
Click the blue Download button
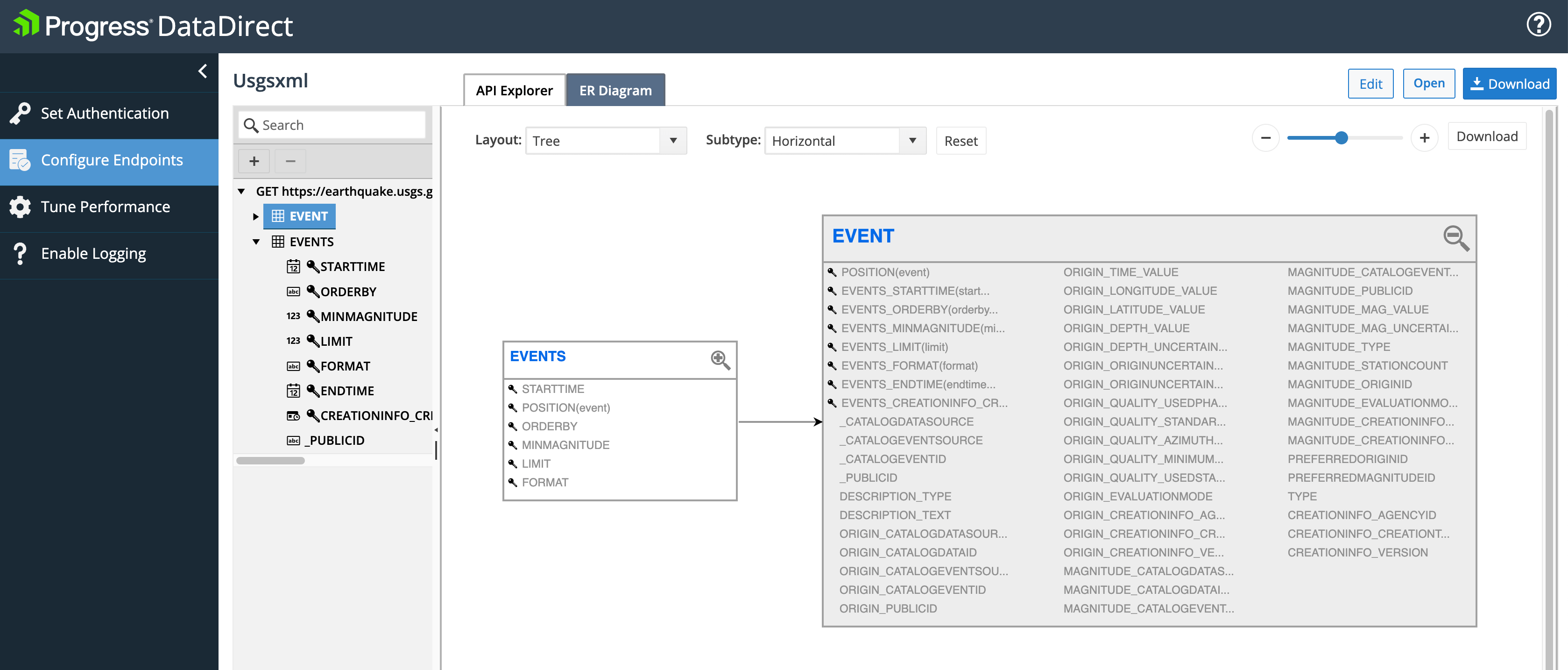tap(1509, 84)
